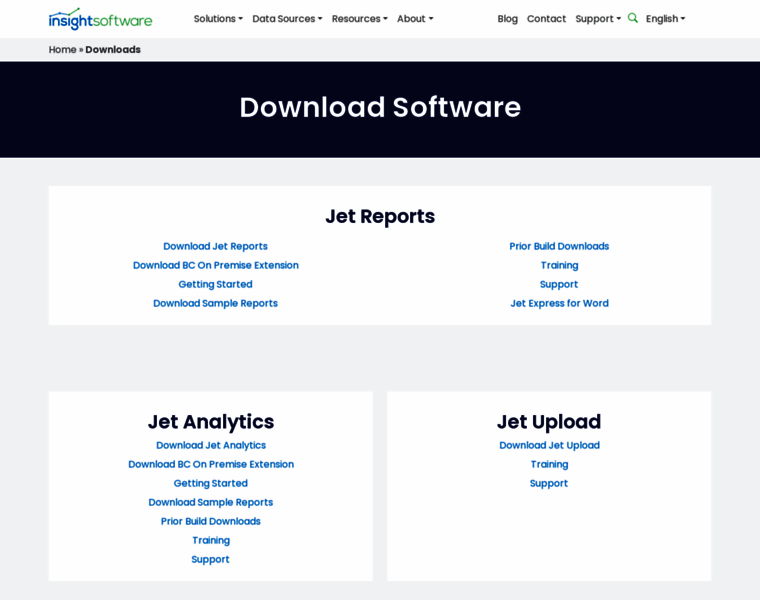Open the Contact page

[x=546, y=18]
